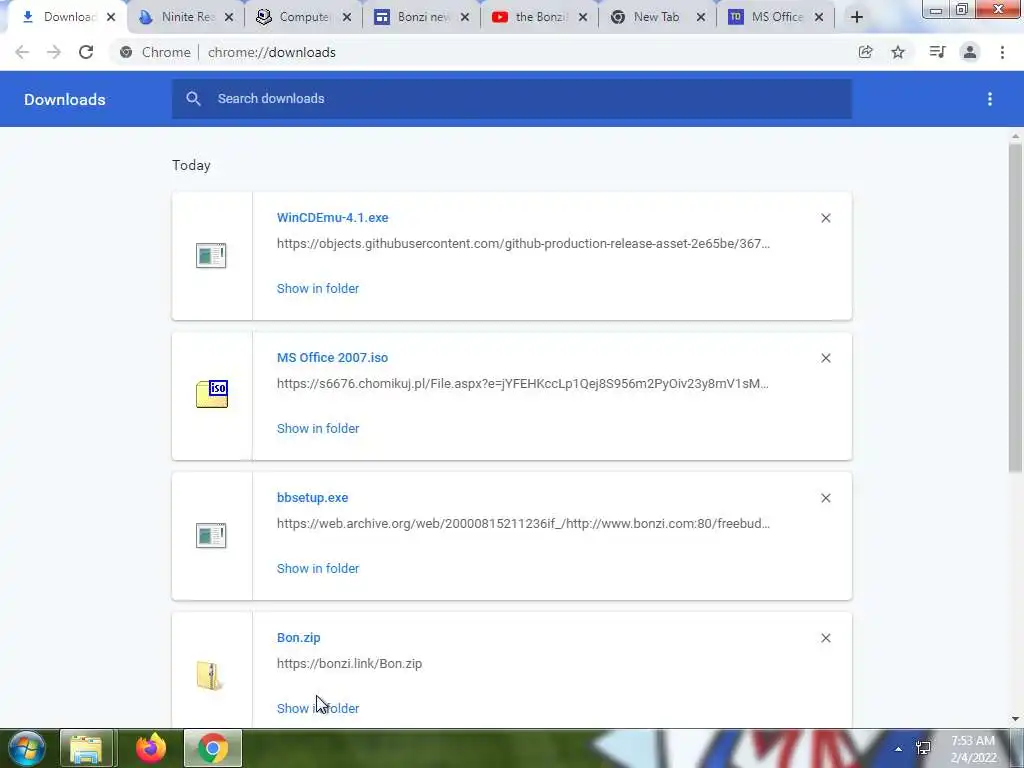Close the Ninite tab

229,18
